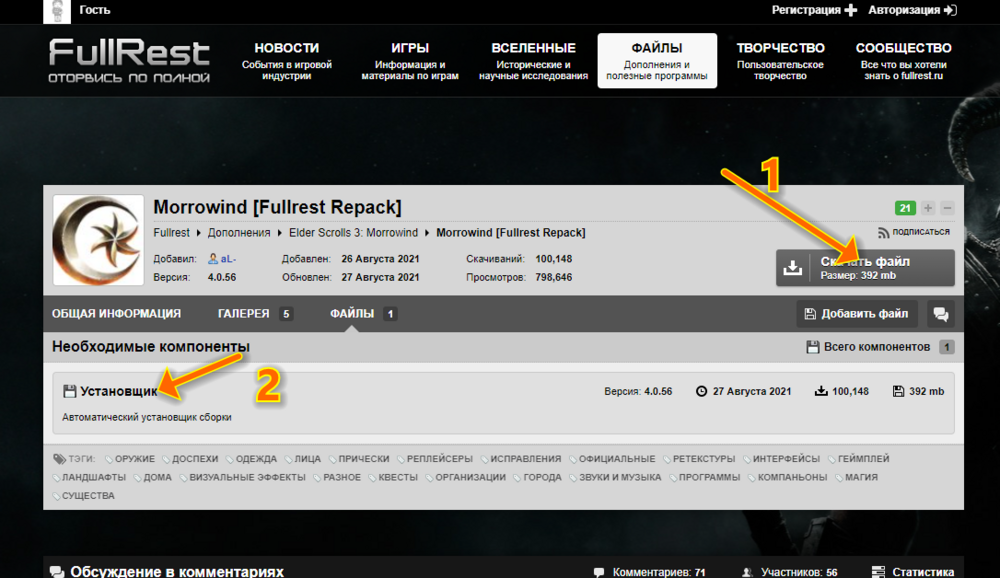Viewport: 1000px width, 578px height.
Task: Switch to the ГАЛЕРЕЯ tab
Action: click(255, 314)
